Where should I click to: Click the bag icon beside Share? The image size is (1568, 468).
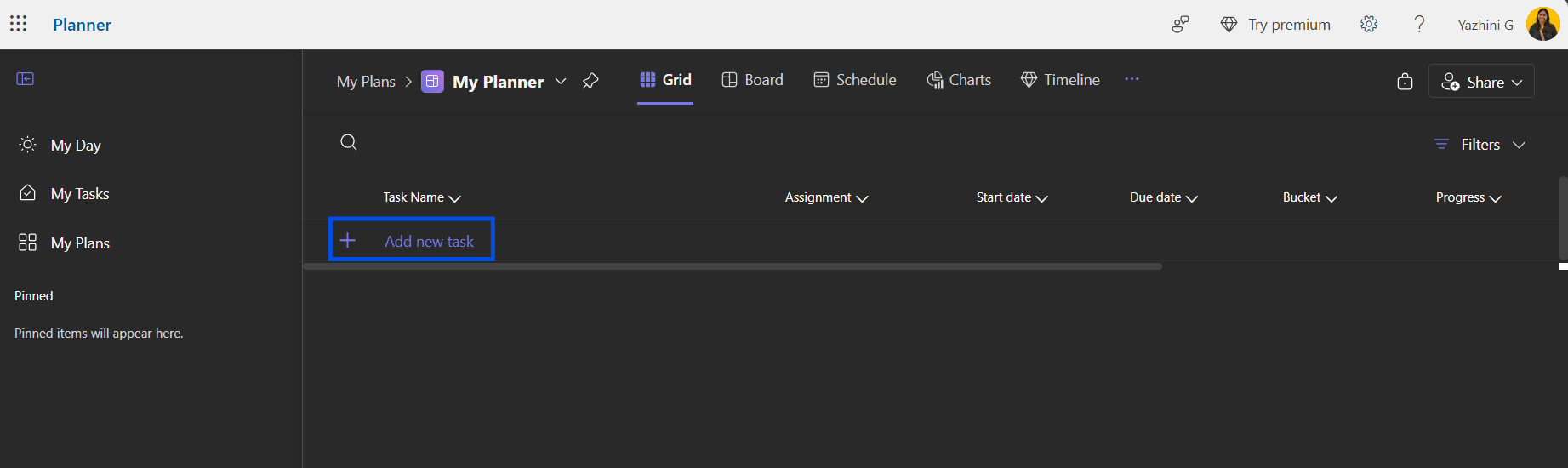click(1405, 82)
